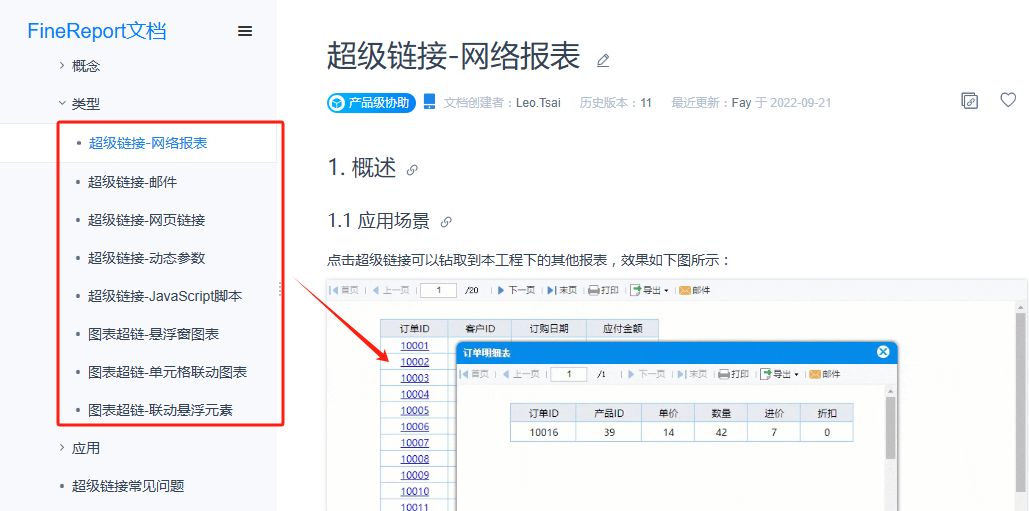The width and height of the screenshot is (1029, 511).
Task: Open 导出 dropdown in main report toolbar
Action: 650,290
